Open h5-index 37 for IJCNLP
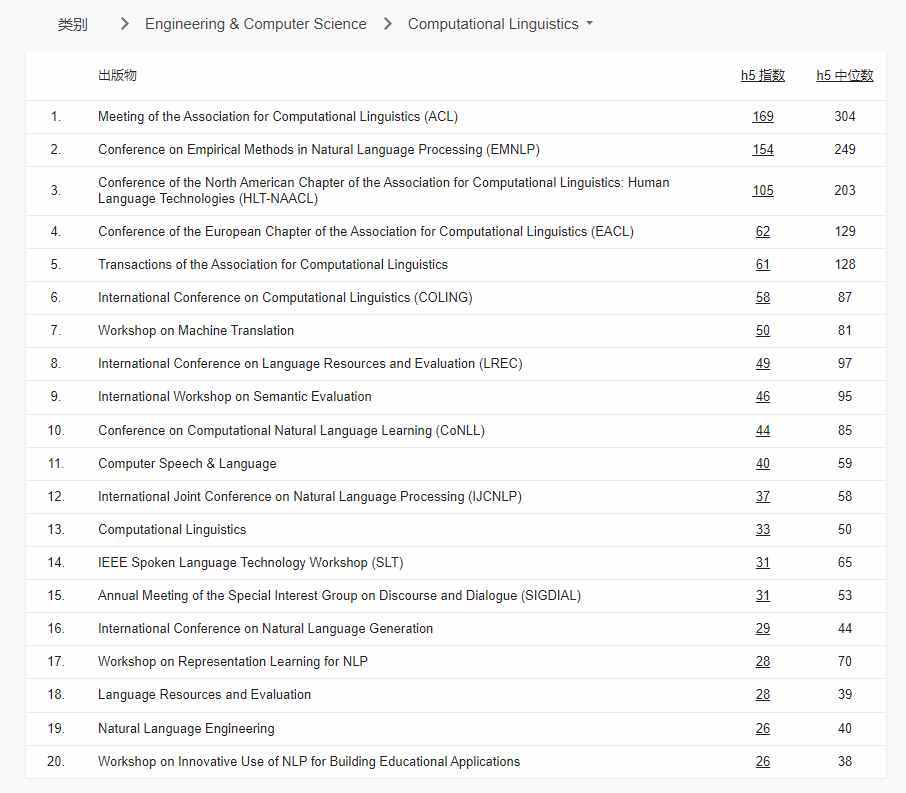 [x=763, y=496]
